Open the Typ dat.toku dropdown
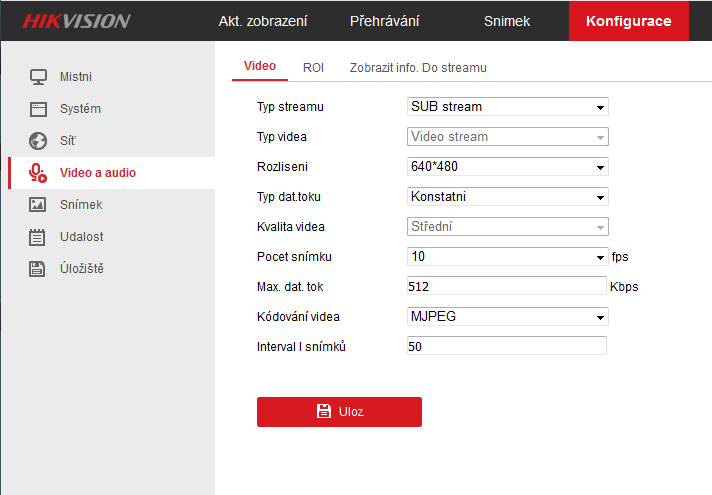The height and width of the screenshot is (495, 712). 507,197
